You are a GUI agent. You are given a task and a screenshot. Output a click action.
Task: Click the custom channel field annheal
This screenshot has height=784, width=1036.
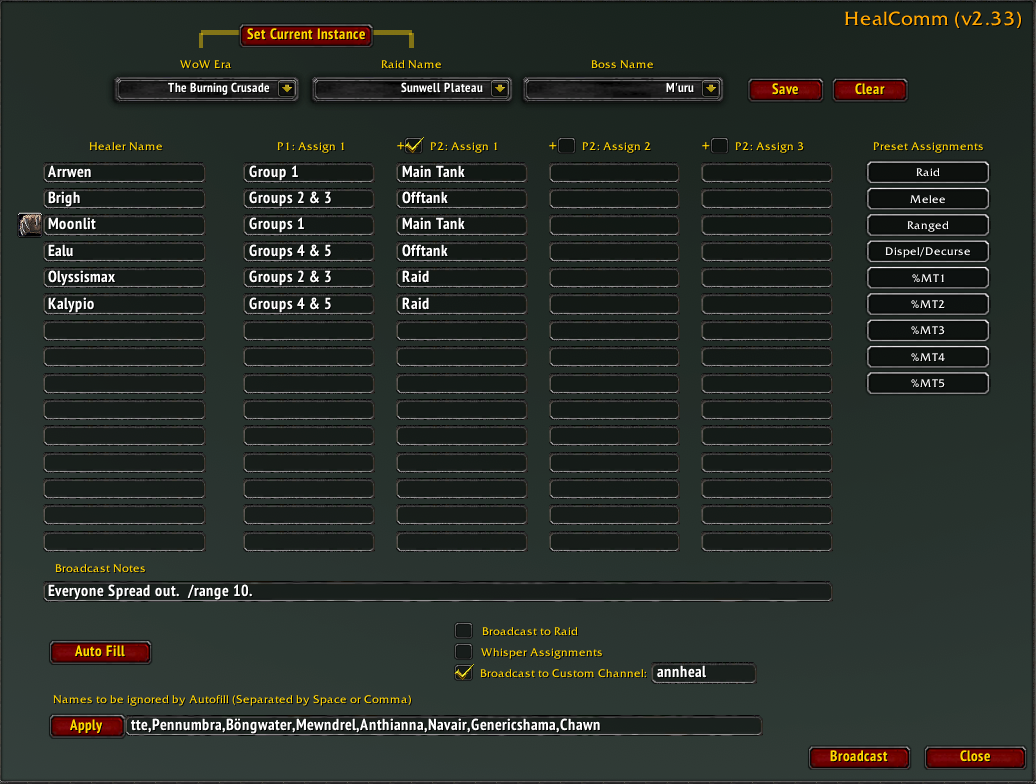pos(704,672)
